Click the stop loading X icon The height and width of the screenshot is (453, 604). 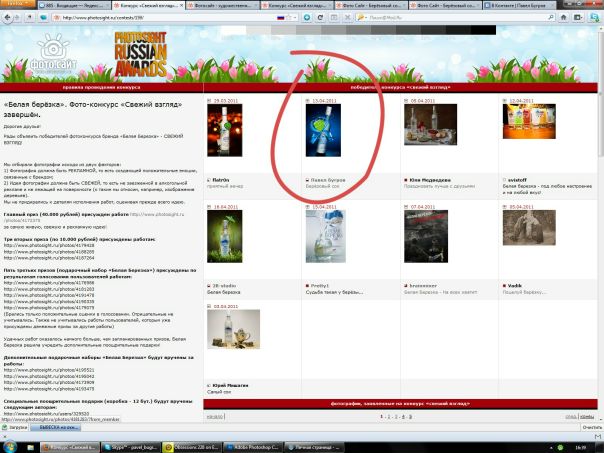[x=347, y=18]
